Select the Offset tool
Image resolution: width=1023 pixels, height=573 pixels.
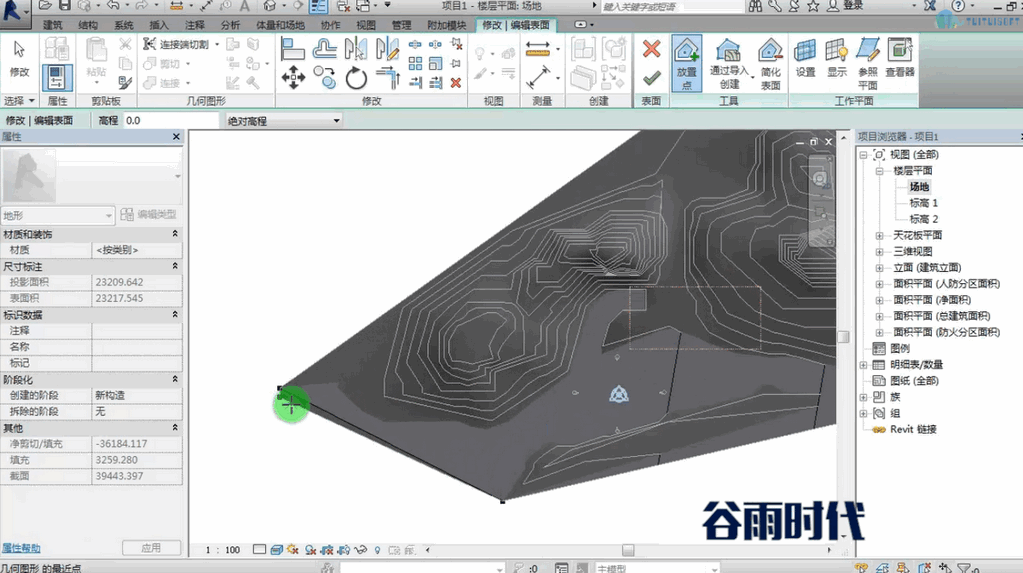click(x=324, y=49)
